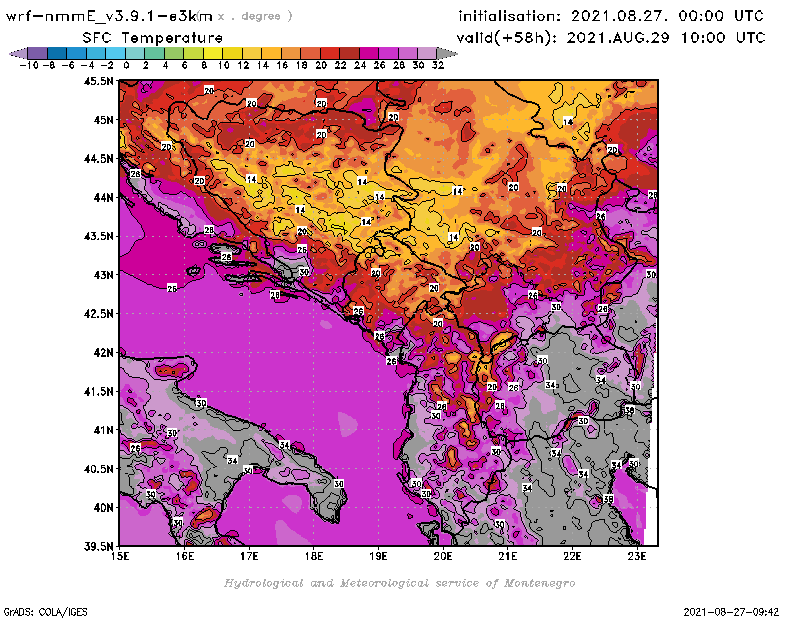The image size is (800, 618).
Task: Click the '22E' longitude label
Action: 572,556
